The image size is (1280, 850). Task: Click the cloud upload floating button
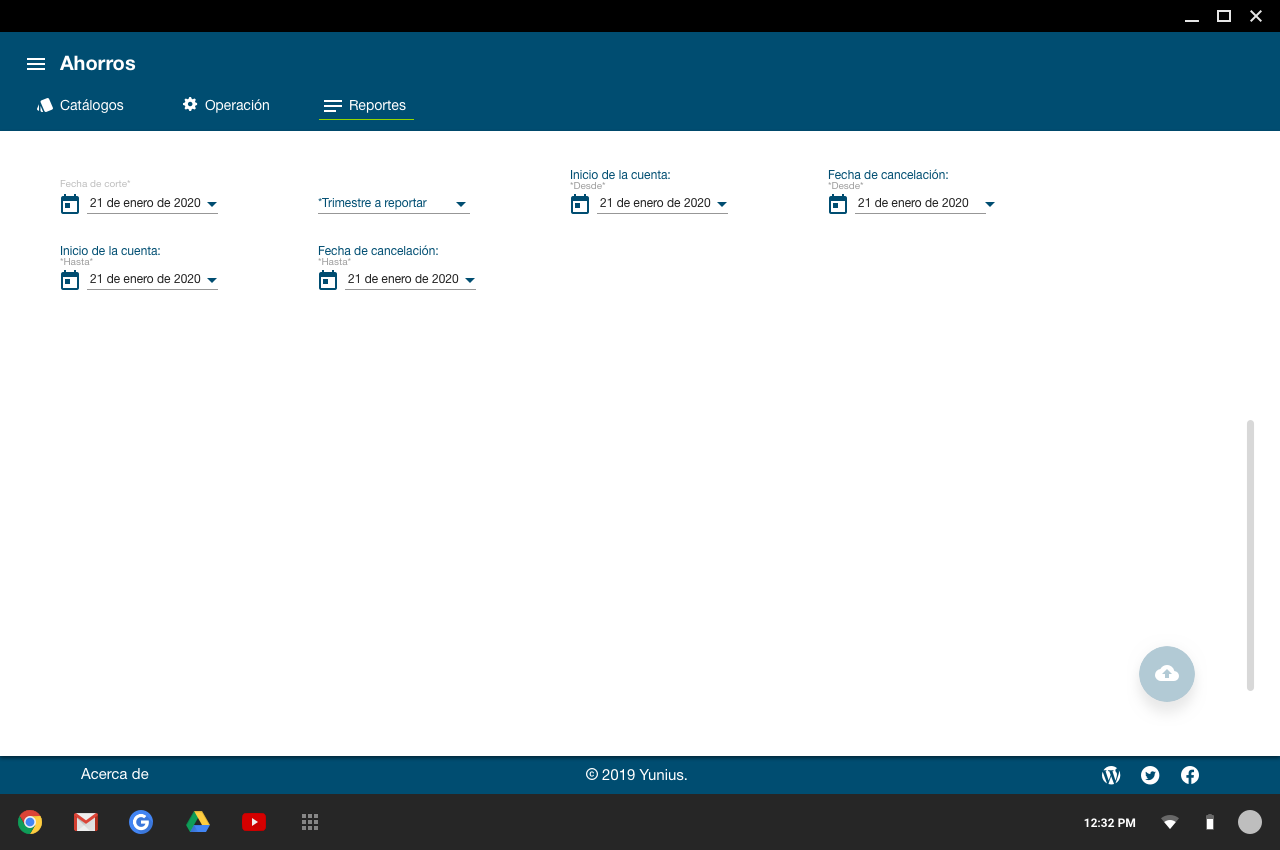(x=1166, y=674)
